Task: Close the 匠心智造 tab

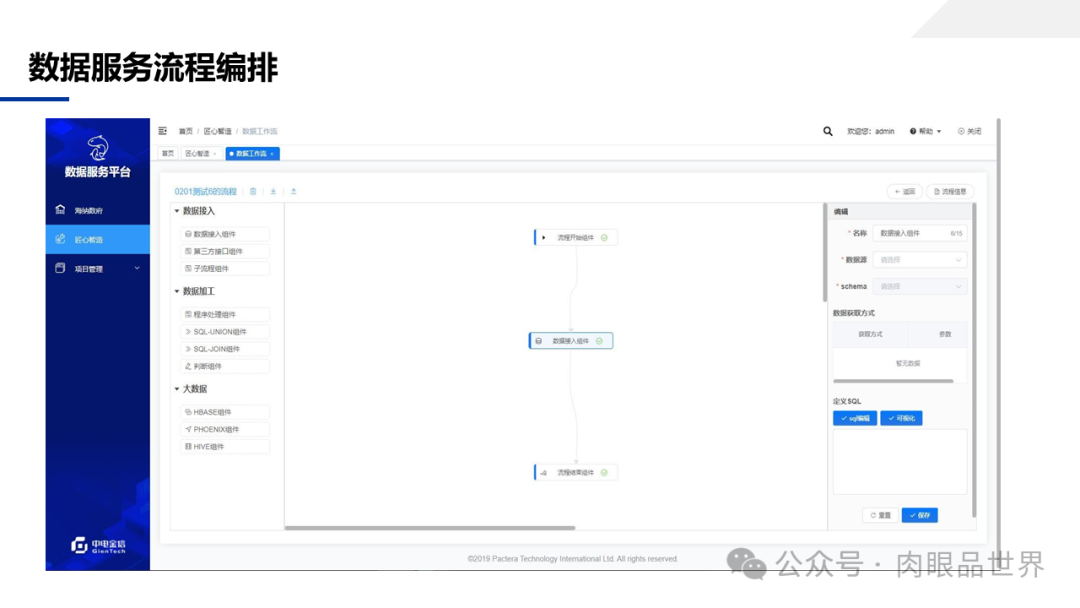Action: click(x=215, y=154)
